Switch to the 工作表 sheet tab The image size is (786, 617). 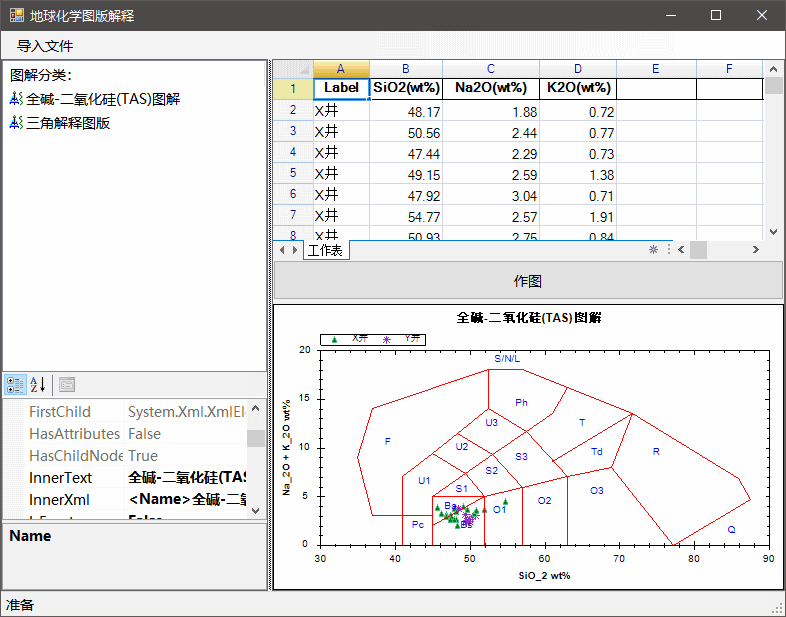325,251
